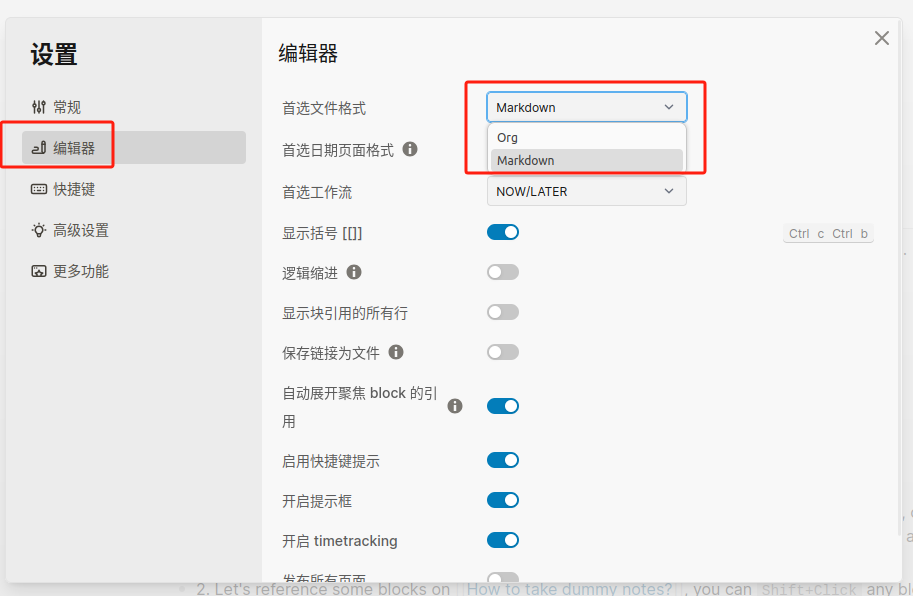
Task: Enable the 逻辑缩进 toggle
Action: click(503, 271)
